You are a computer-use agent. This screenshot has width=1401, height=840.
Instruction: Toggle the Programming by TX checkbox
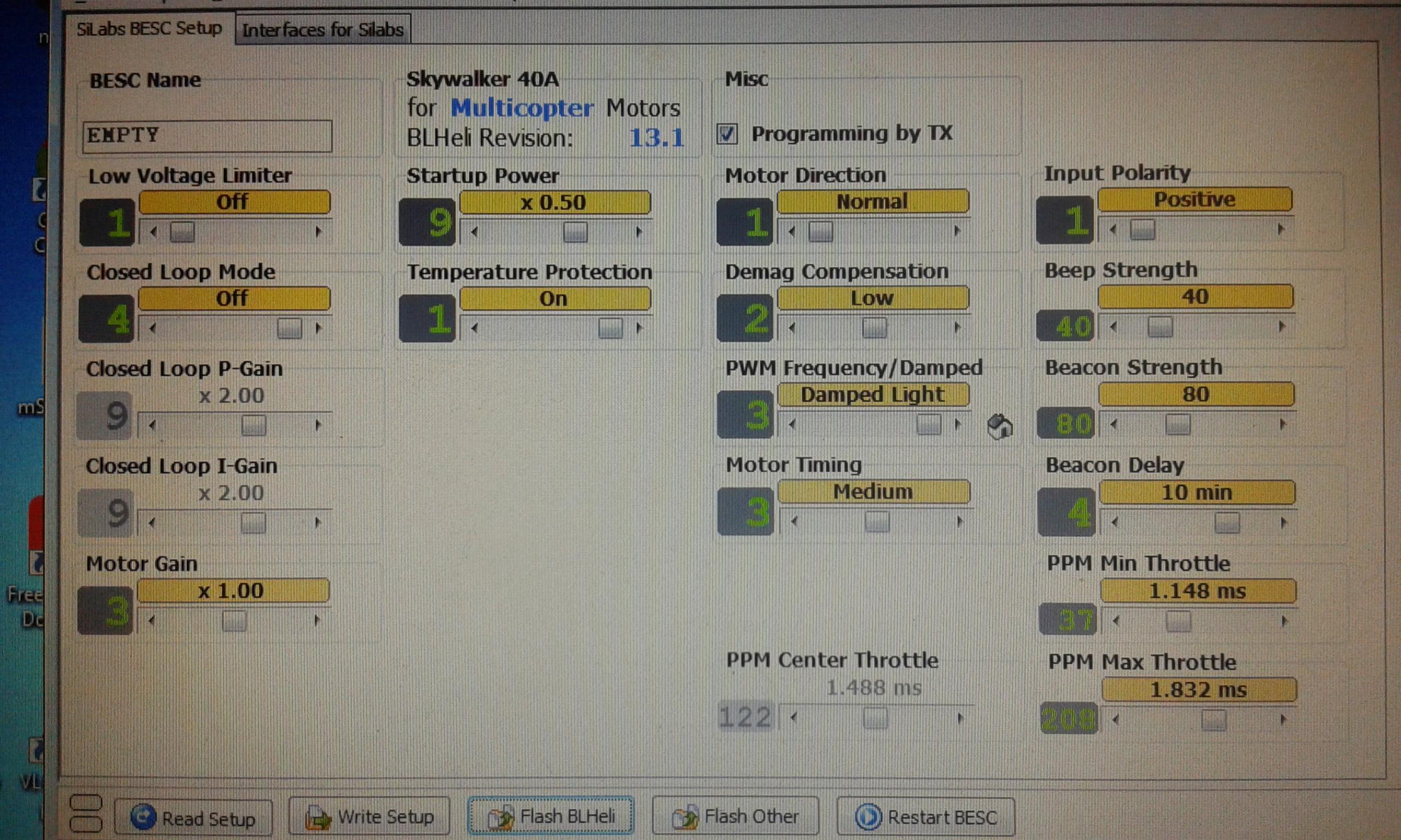click(727, 134)
